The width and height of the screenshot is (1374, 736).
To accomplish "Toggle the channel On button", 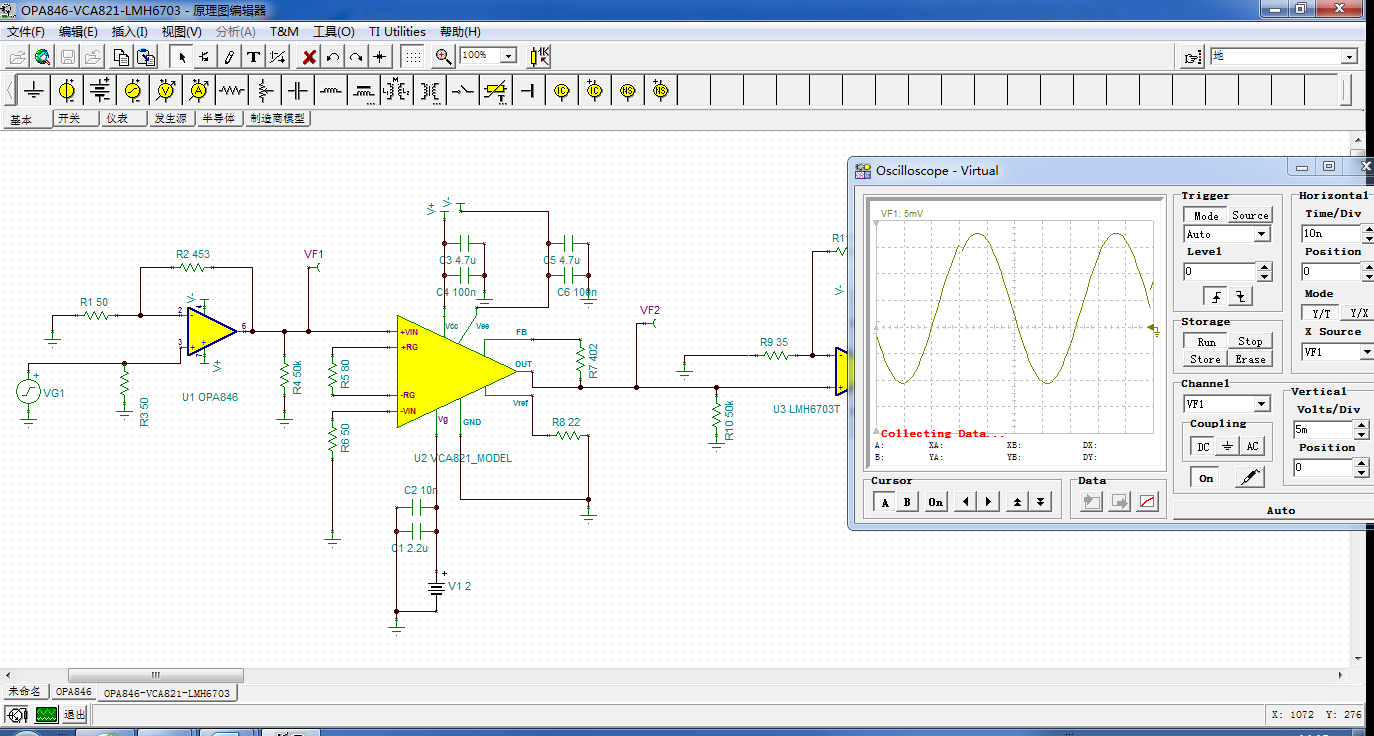I will 1206,478.
